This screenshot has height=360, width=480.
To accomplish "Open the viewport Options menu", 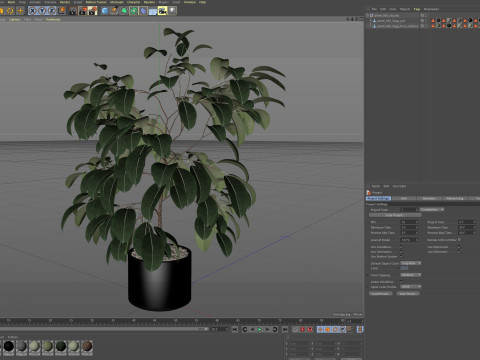I will pyautogui.click(x=15, y=20).
